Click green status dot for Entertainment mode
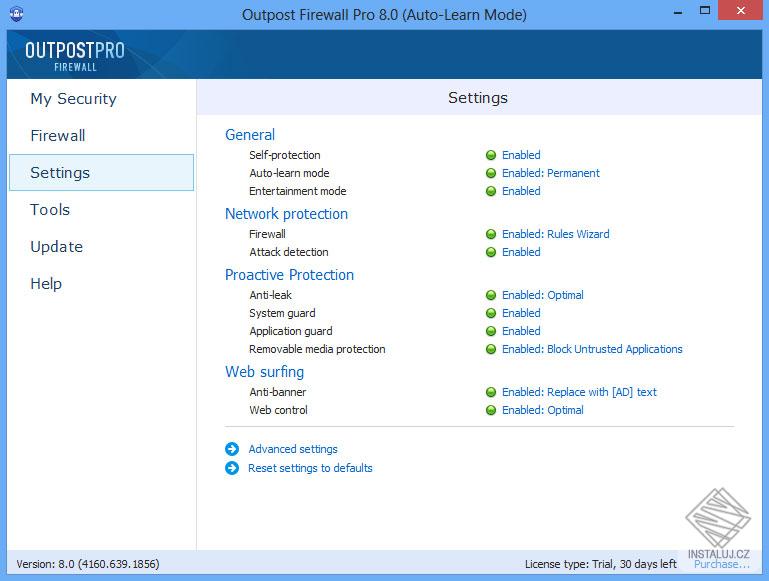769x581 pixels. [x=490, y=191]
